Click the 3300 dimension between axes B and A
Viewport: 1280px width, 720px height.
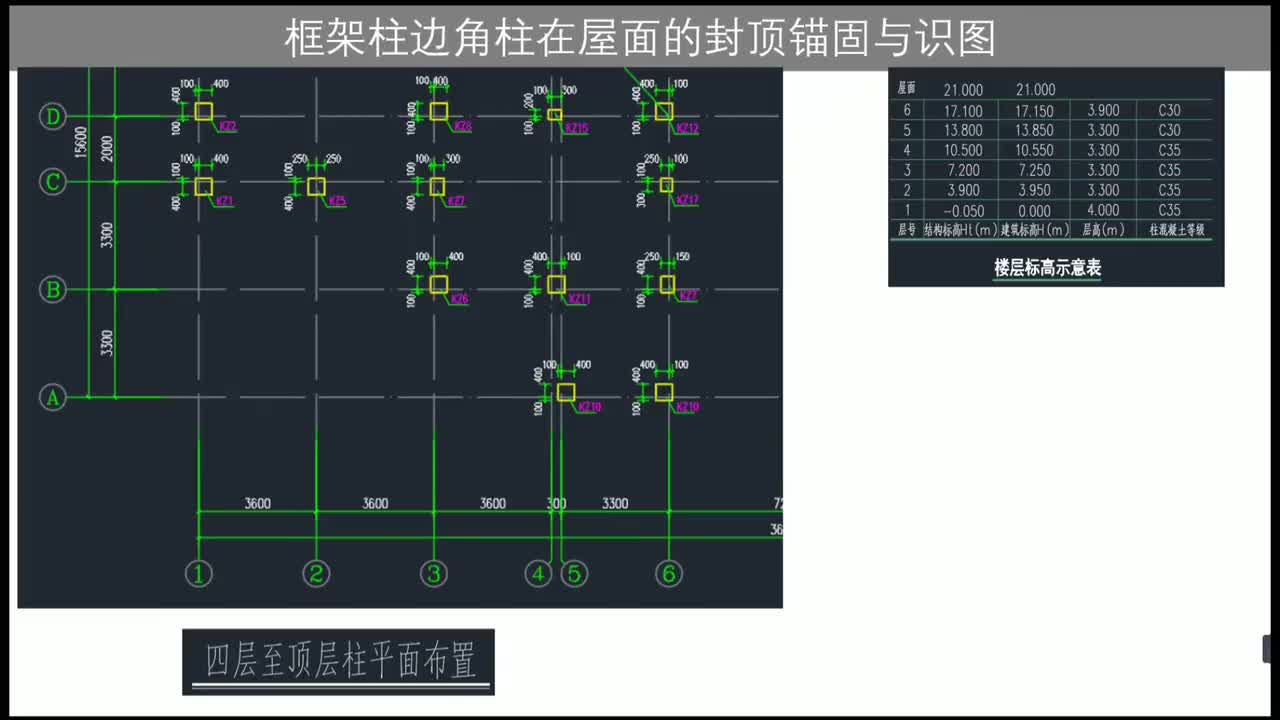pyautogui.click(x=107, y=343)
